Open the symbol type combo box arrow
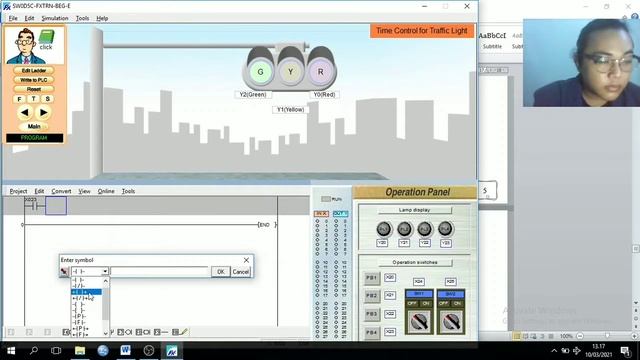 105,271
